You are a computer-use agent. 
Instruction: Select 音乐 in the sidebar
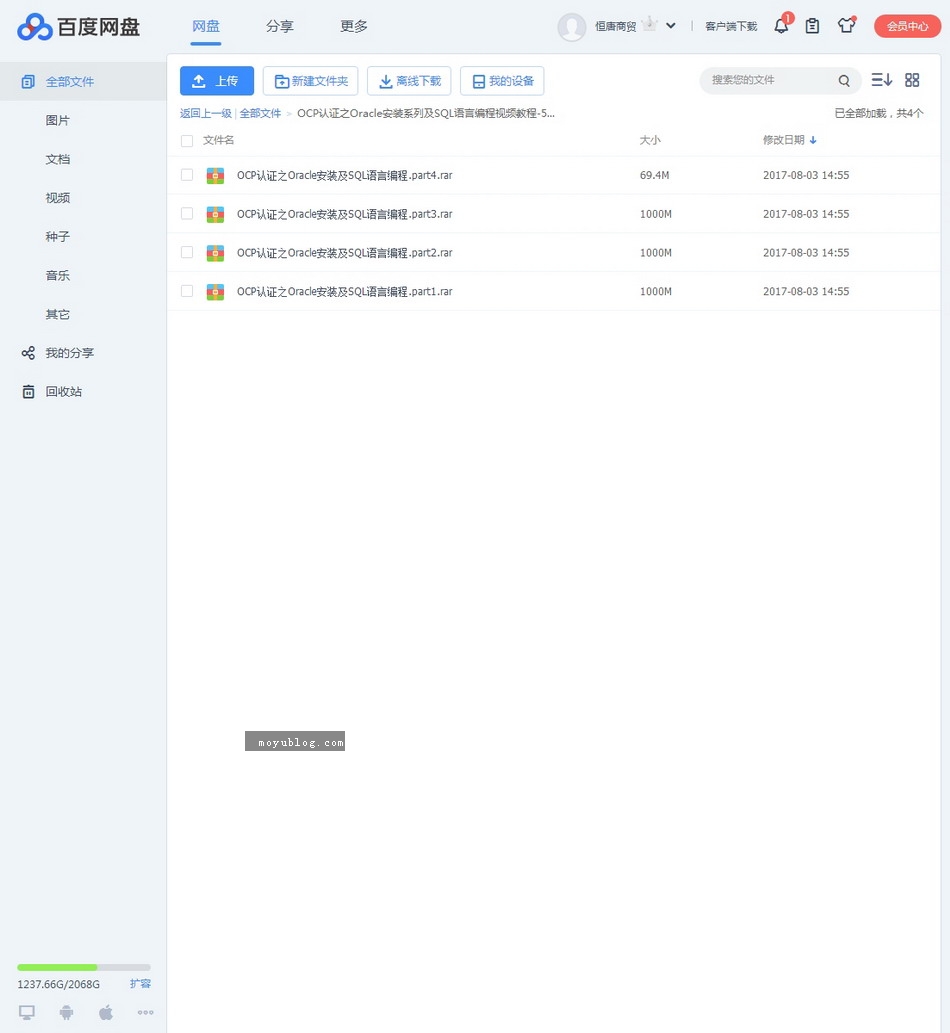[57, 275]
